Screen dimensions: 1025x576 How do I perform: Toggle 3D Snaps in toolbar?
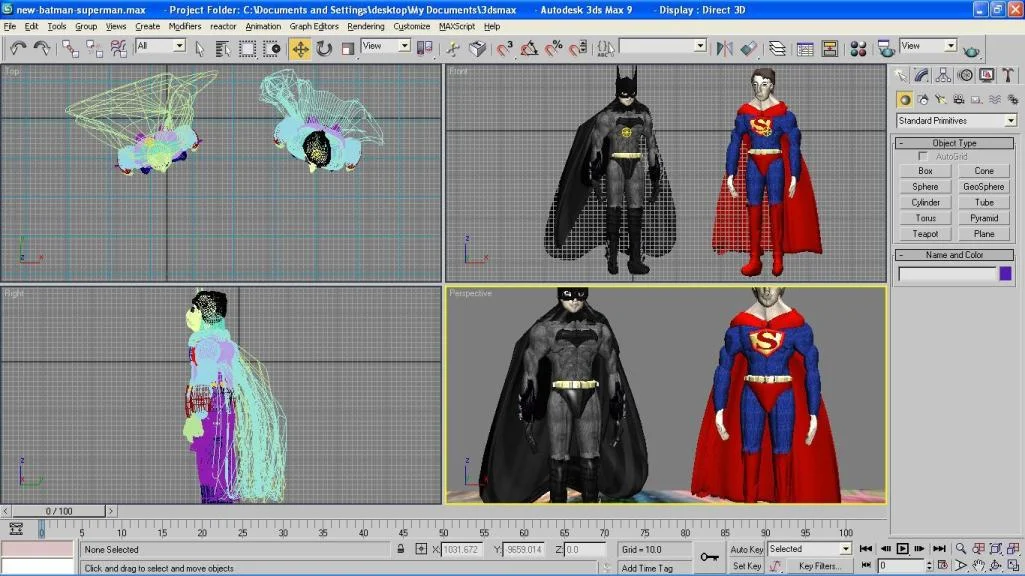[x=504, y=48]
